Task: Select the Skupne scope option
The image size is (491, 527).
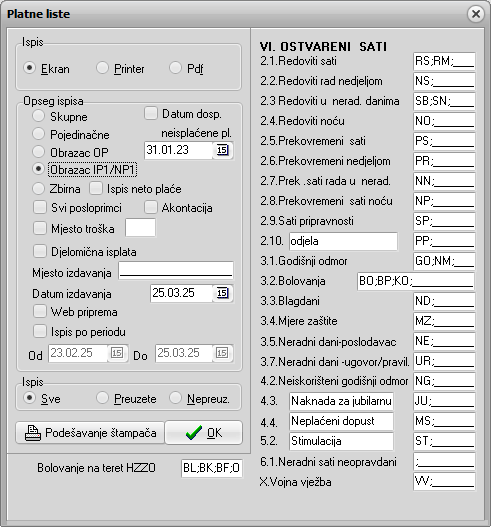Action: (38, 116)
